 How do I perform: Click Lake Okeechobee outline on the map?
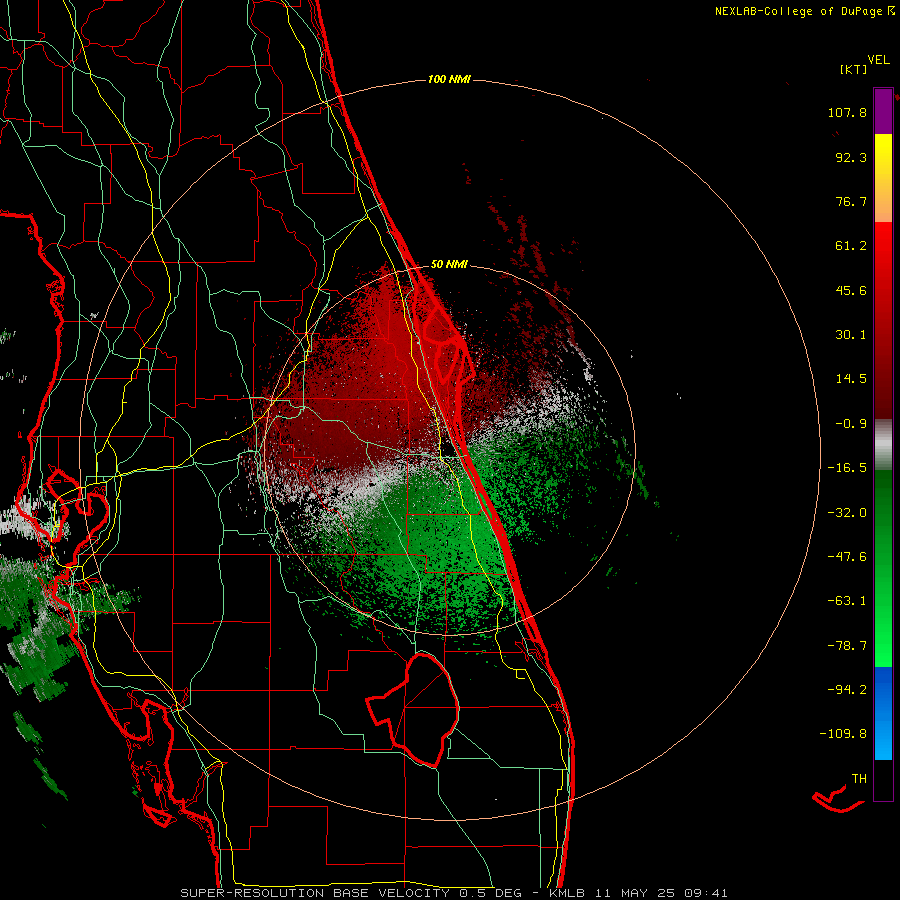[x=414, y=710]
